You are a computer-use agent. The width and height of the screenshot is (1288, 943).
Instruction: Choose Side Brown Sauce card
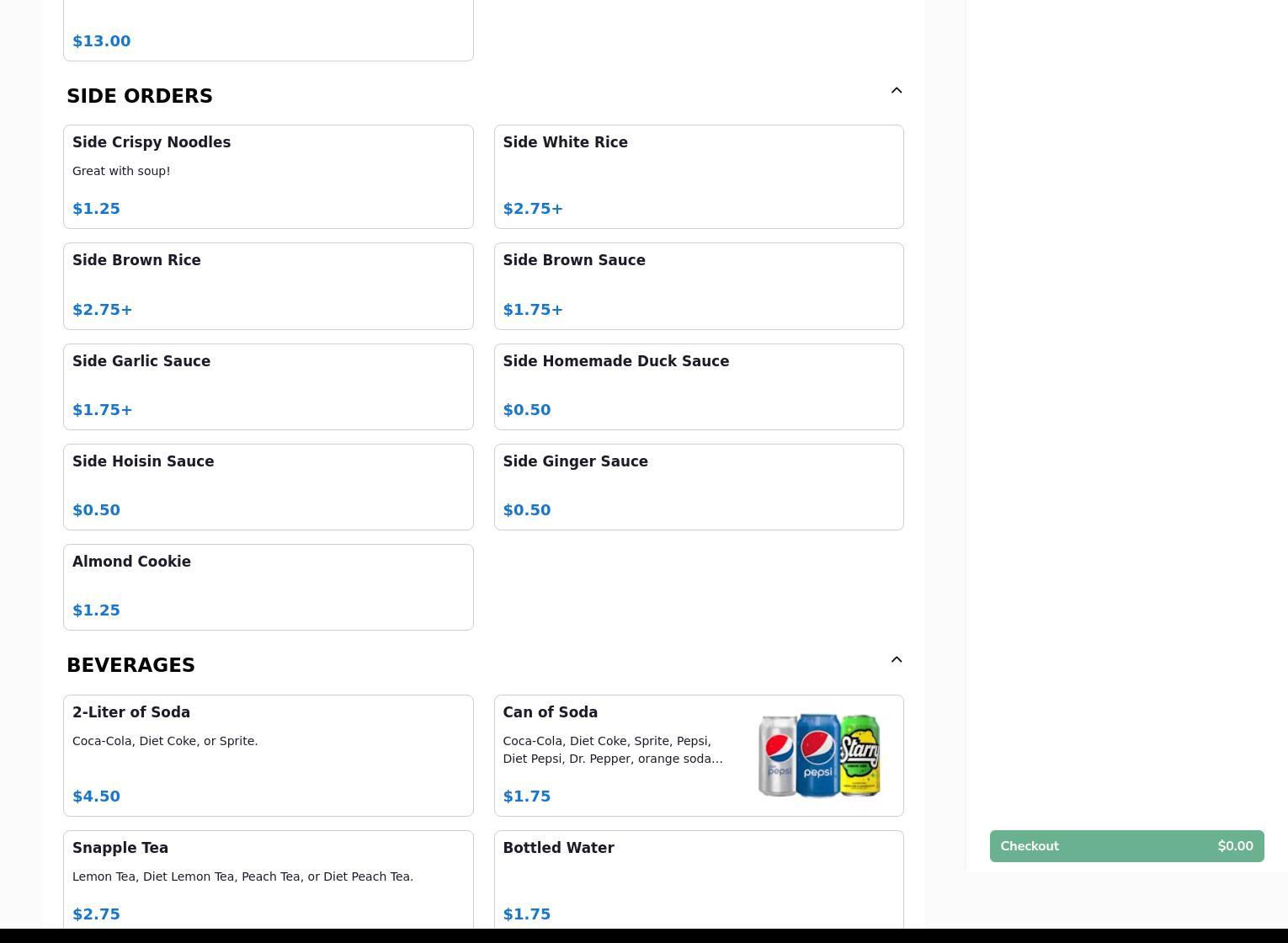point(698,286)
